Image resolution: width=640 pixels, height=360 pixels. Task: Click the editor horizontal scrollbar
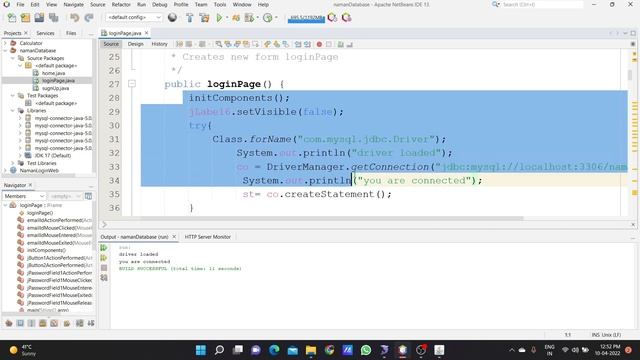click(332, 218)
